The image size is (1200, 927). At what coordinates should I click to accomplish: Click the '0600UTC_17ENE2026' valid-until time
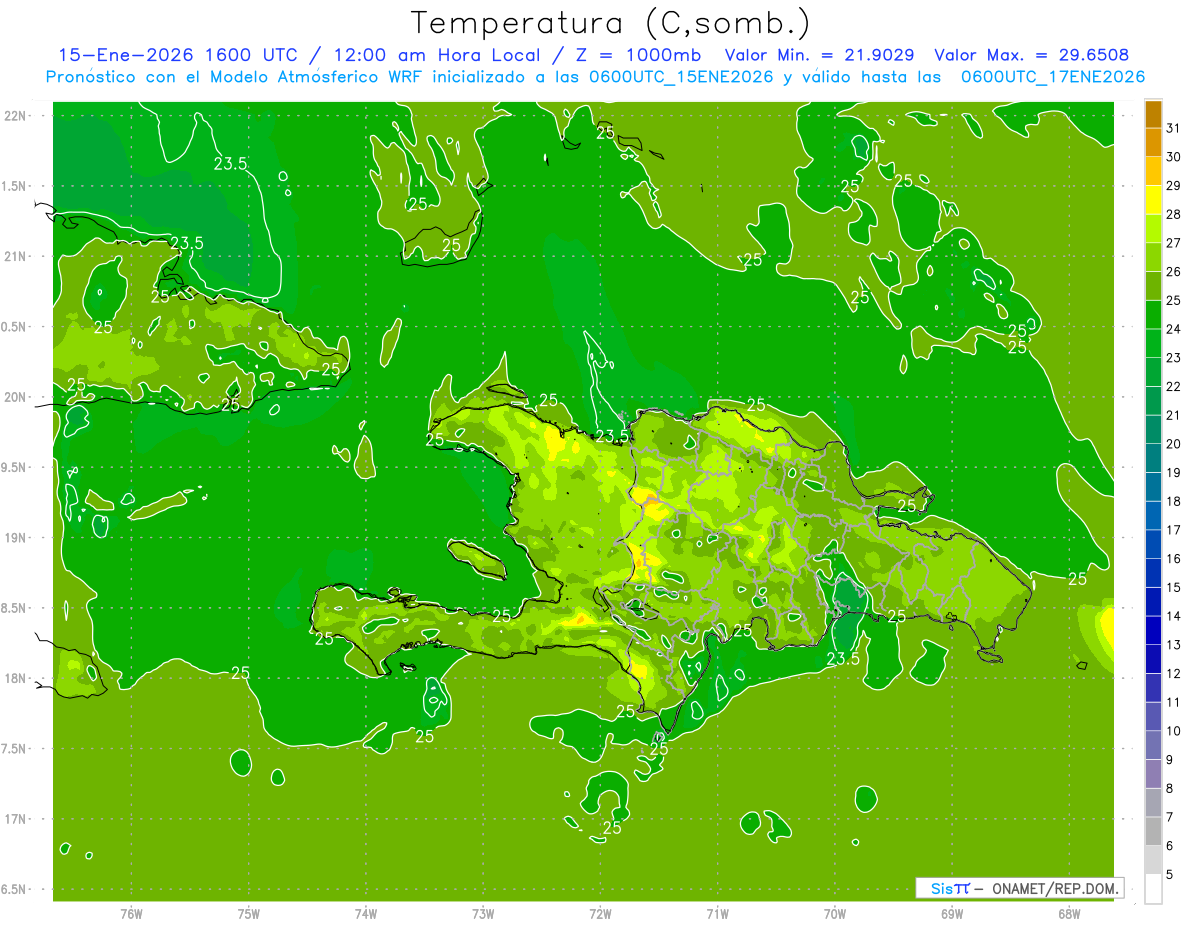[x=1053, y=77]
